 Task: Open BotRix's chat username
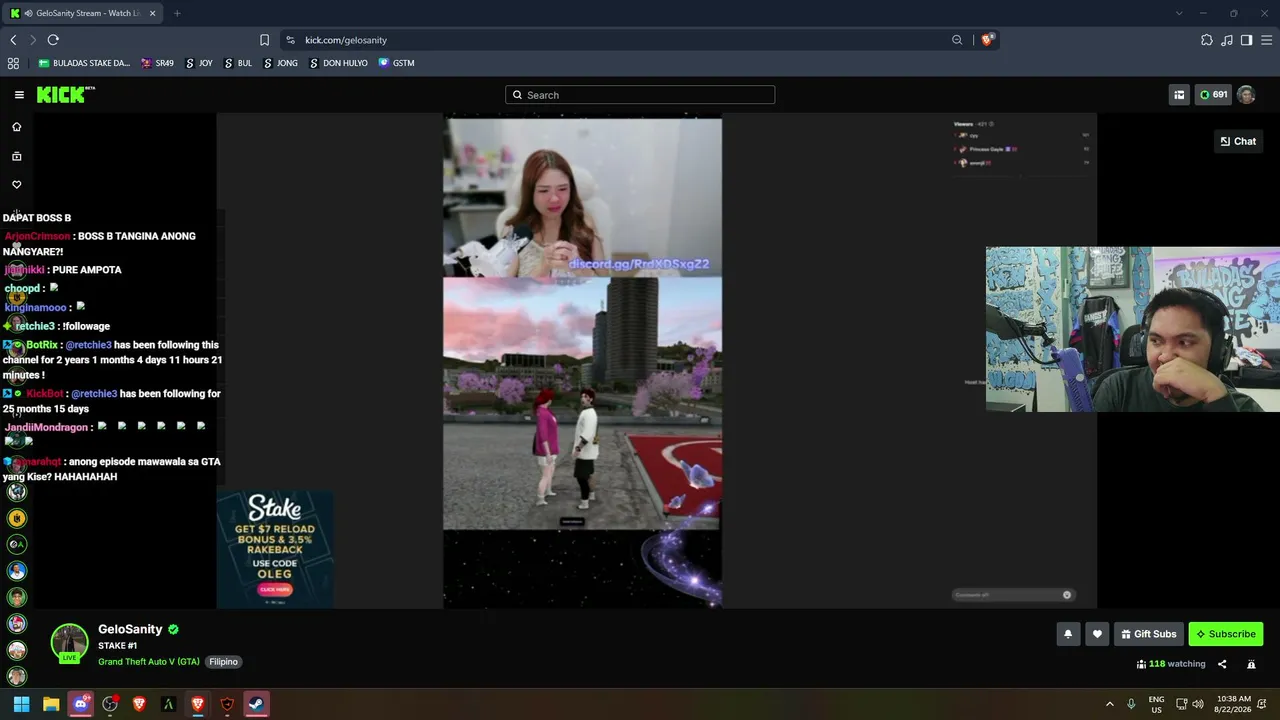(42, 345)
